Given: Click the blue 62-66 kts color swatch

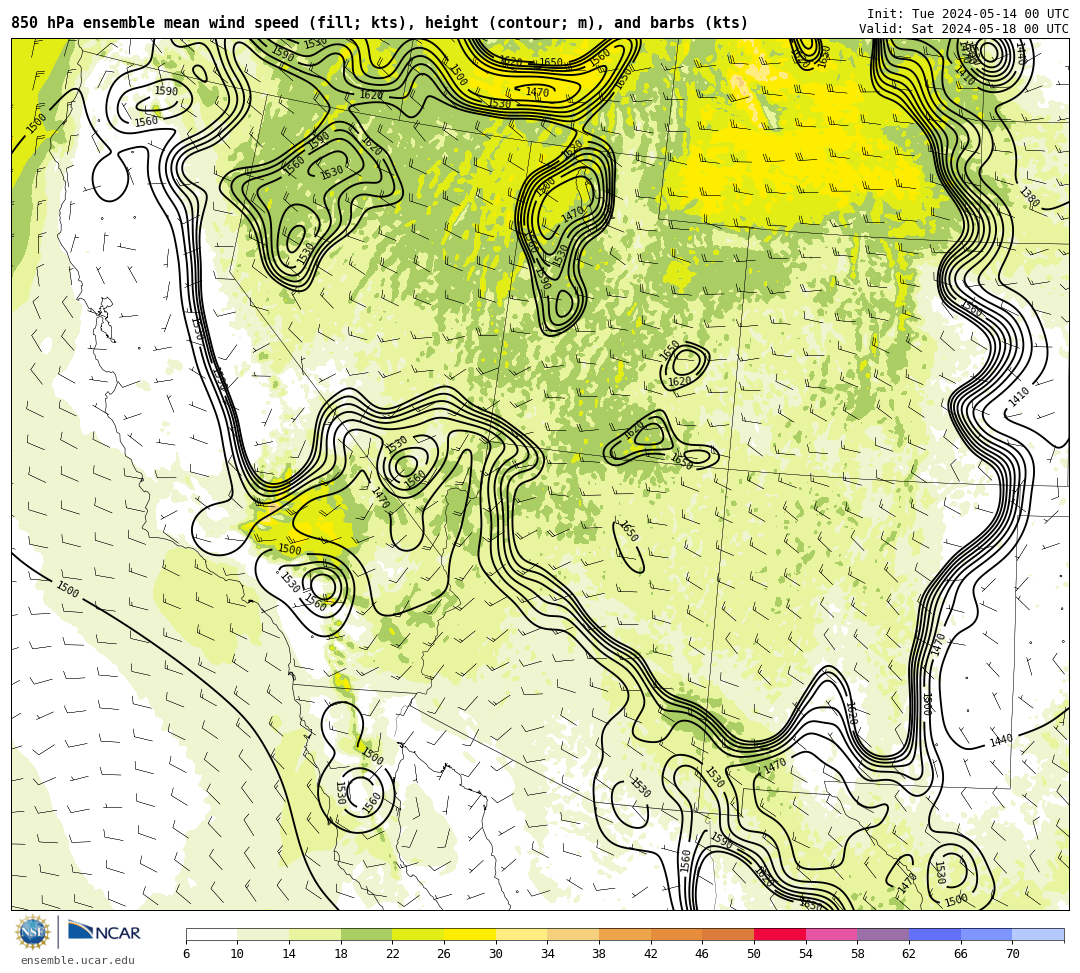Looking at the screenshot, I should [x=935, y=934].
